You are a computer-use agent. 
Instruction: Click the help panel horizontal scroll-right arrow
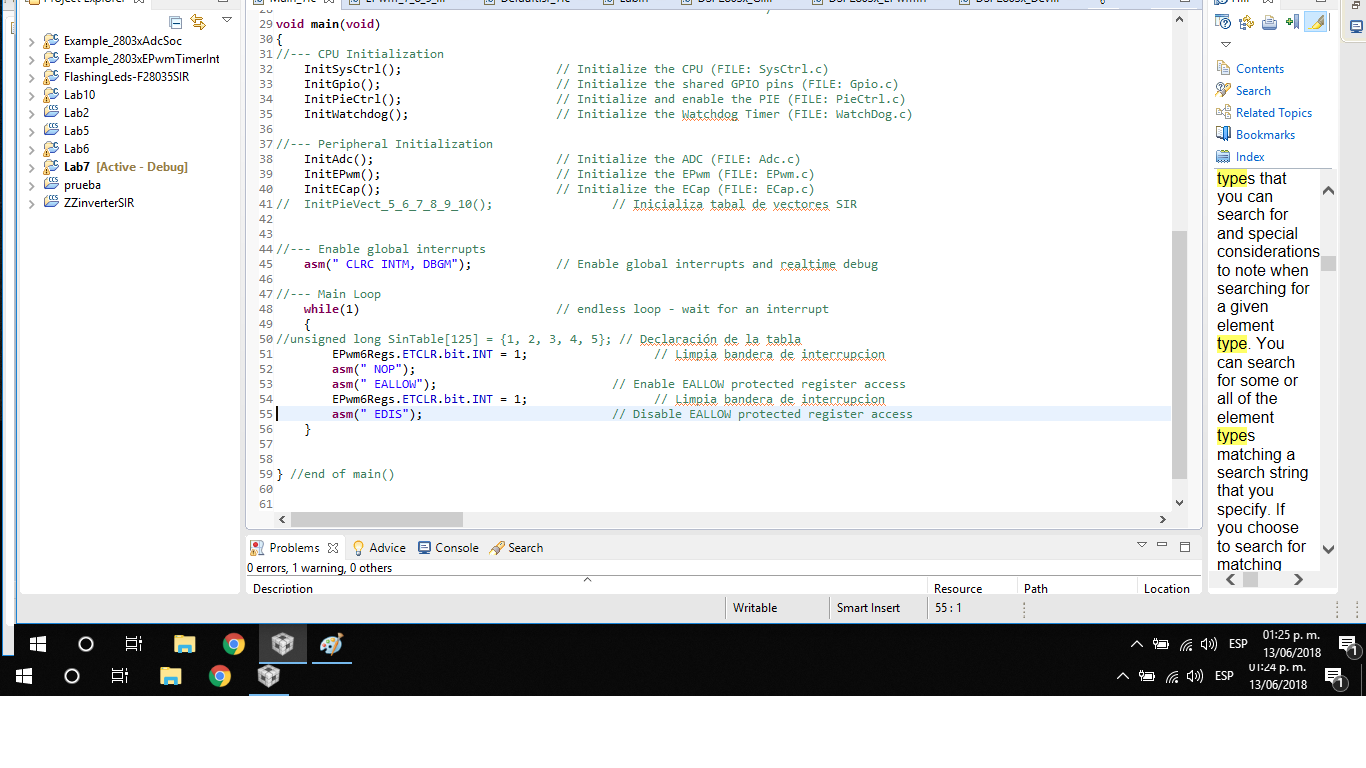tap(1298, 579)
